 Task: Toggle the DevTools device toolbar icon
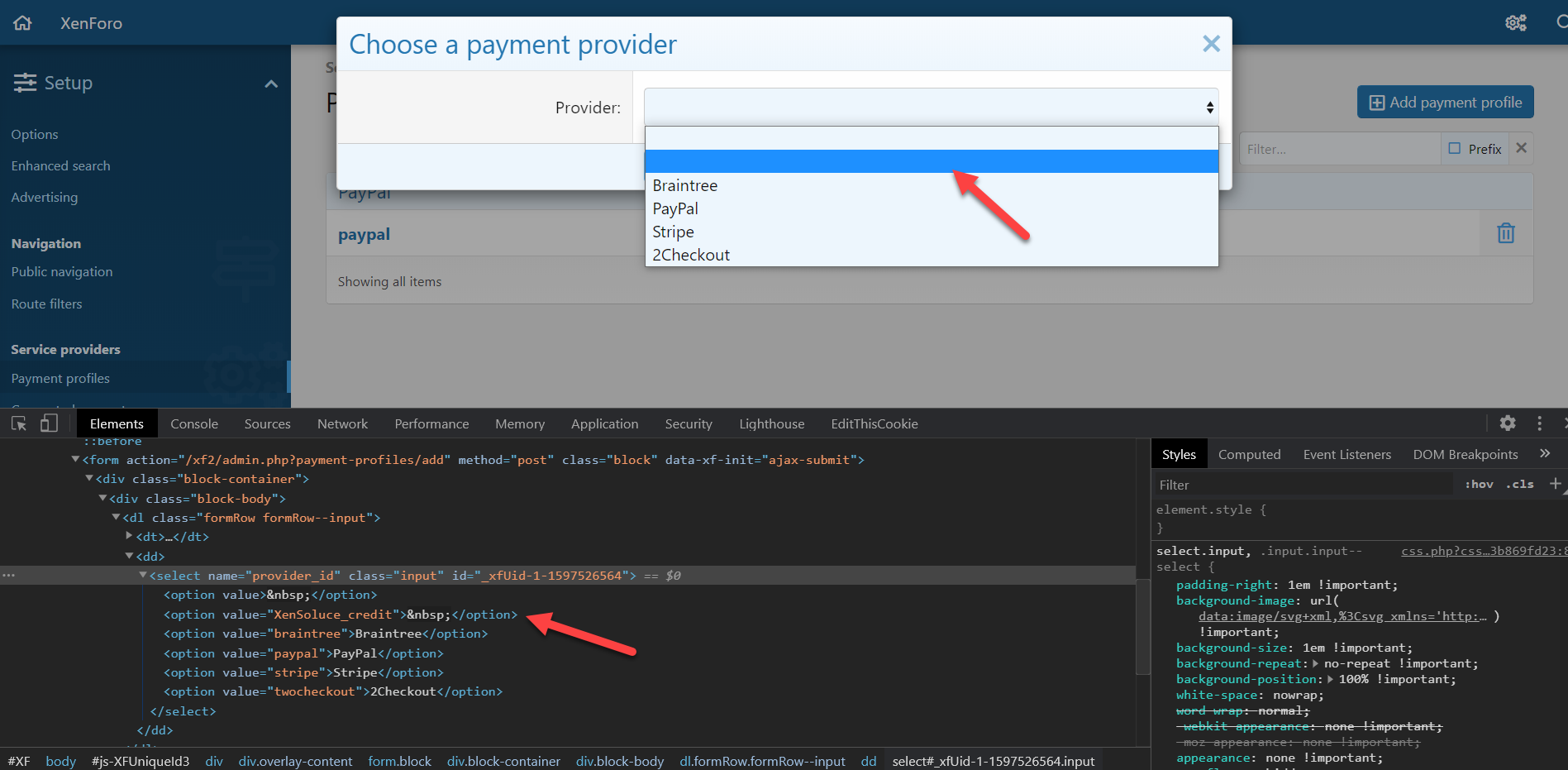49,423
